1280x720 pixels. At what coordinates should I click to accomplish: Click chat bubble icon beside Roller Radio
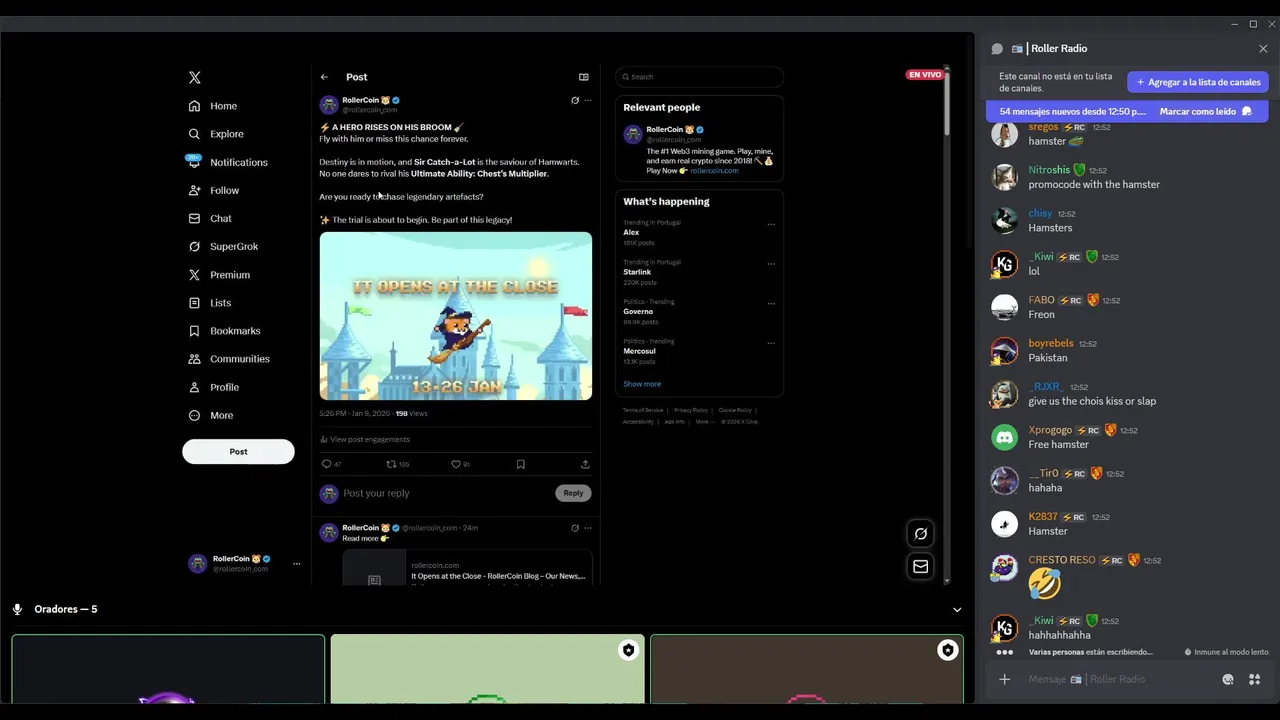(997, 49)
